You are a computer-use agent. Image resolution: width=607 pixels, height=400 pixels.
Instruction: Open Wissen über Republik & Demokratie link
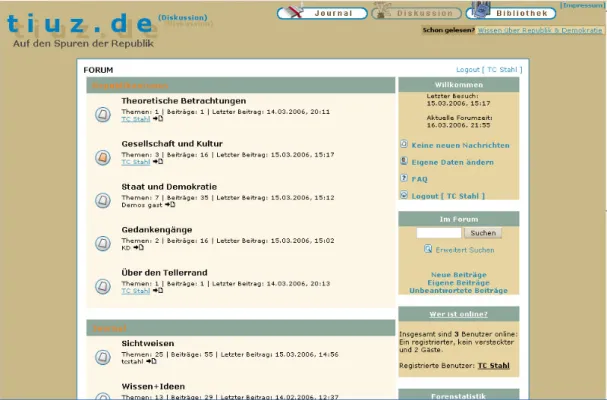[540, 31]
